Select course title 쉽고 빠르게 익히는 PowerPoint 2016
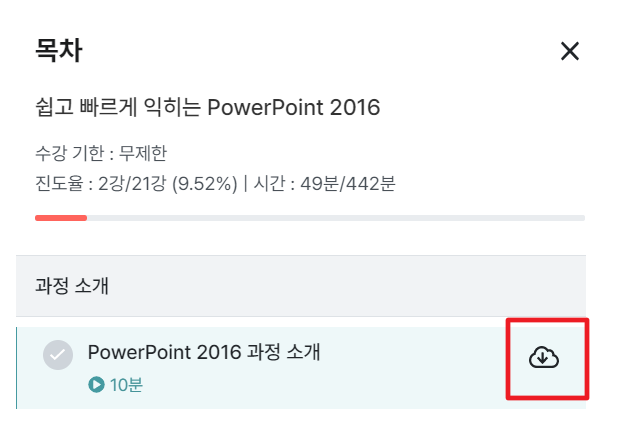 pos(208,107)
